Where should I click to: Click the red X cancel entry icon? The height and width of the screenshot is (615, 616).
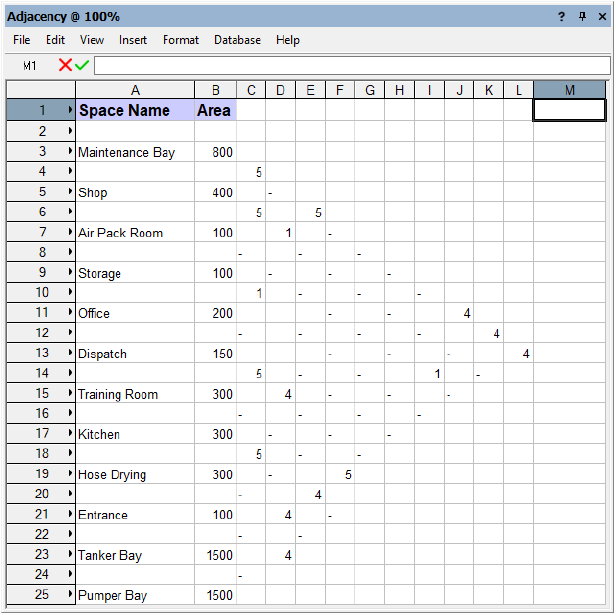65,65
